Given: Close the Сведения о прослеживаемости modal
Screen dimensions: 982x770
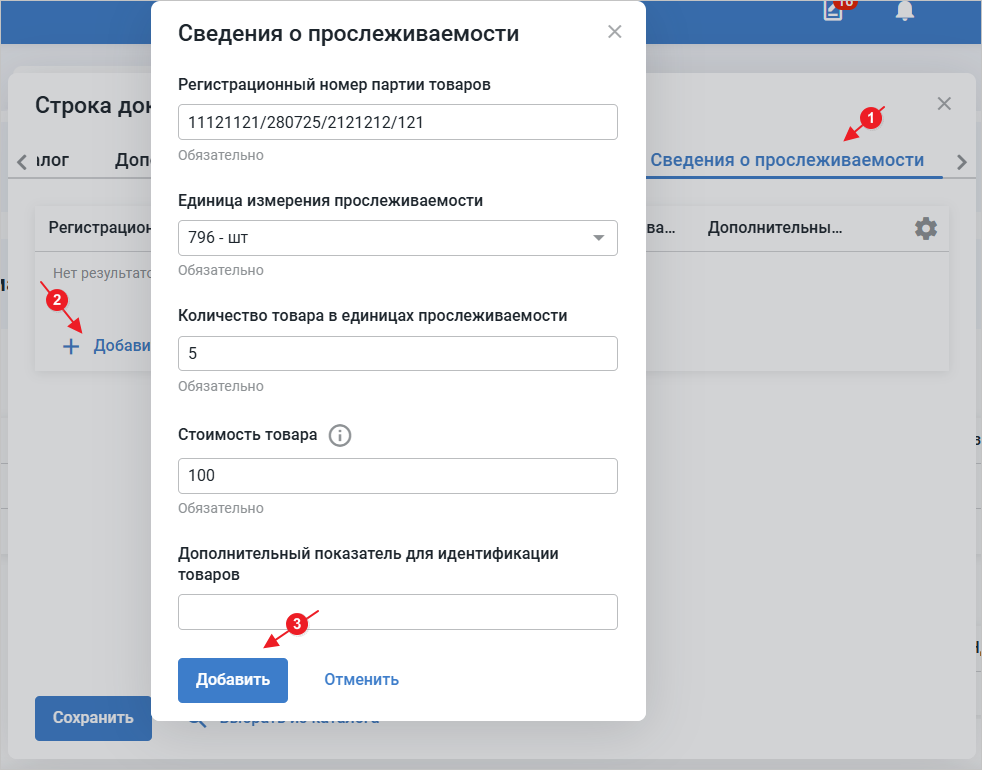Looking at the screenshot, I should pos(615,32).
